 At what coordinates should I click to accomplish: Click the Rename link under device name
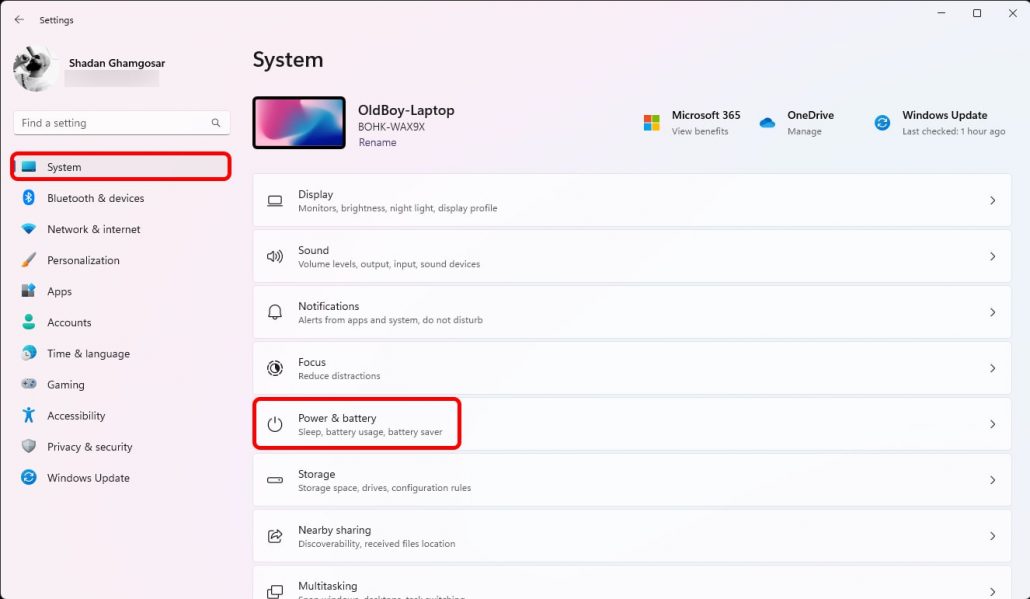[377, 143]
